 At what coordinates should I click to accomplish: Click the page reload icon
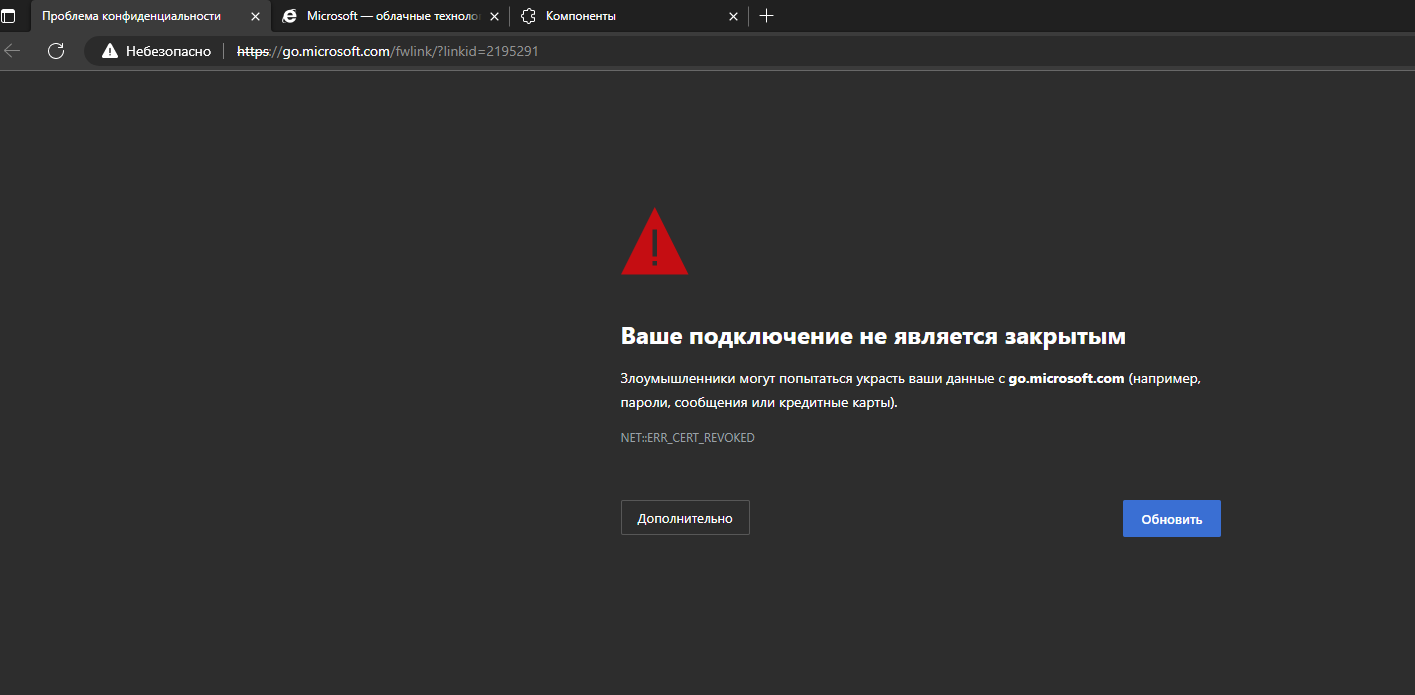pos(56,51)
